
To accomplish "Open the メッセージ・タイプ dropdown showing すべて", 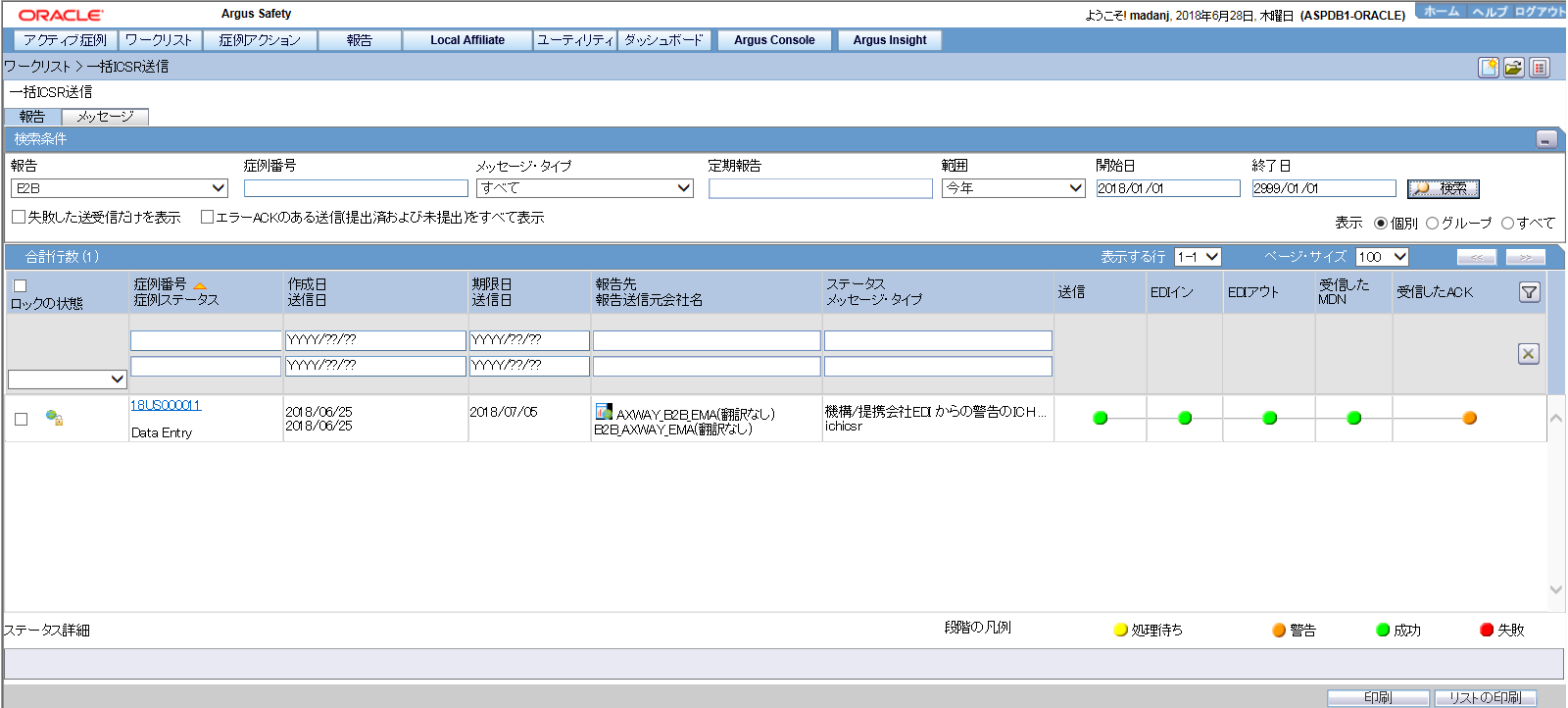I will pyautogui.click(x=585, y=188).
